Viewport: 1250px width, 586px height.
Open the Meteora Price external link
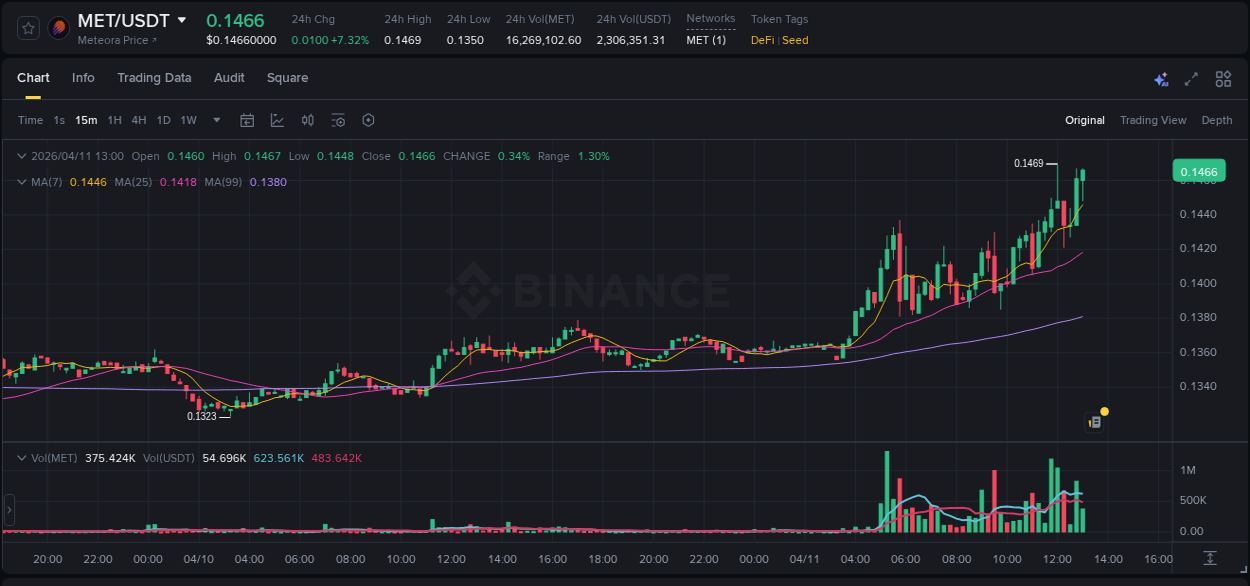point(118,40)
